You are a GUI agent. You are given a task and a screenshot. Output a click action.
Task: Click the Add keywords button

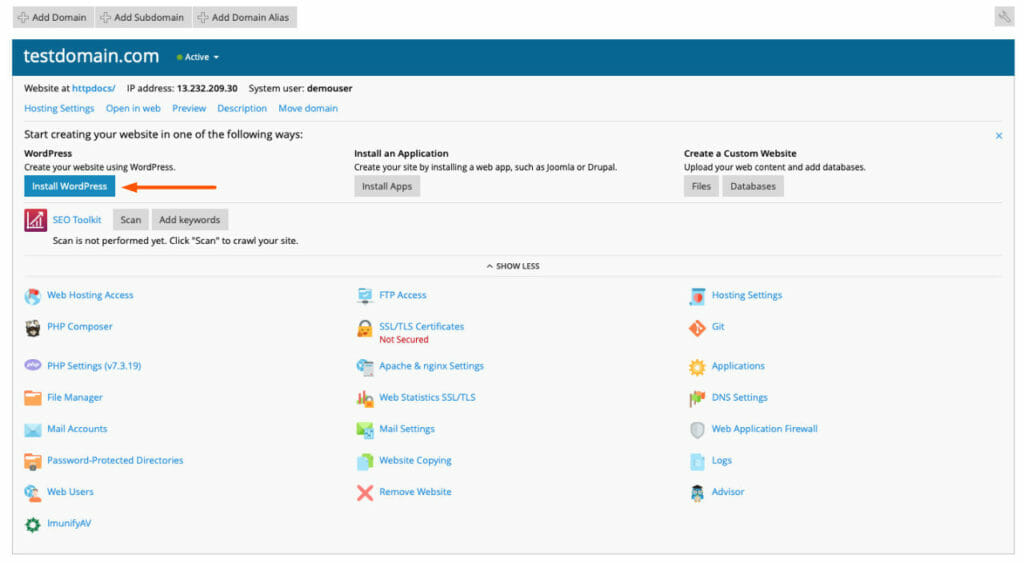tap(189, 219)
